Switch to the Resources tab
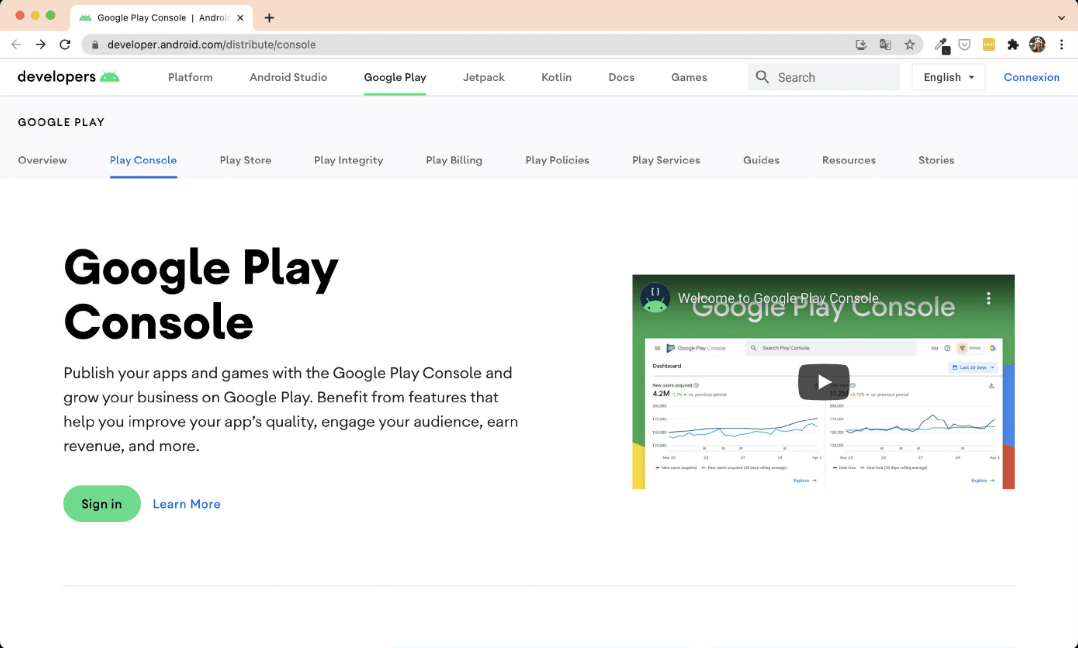This screenshot has width=1078, height=648. click(849, 160)
